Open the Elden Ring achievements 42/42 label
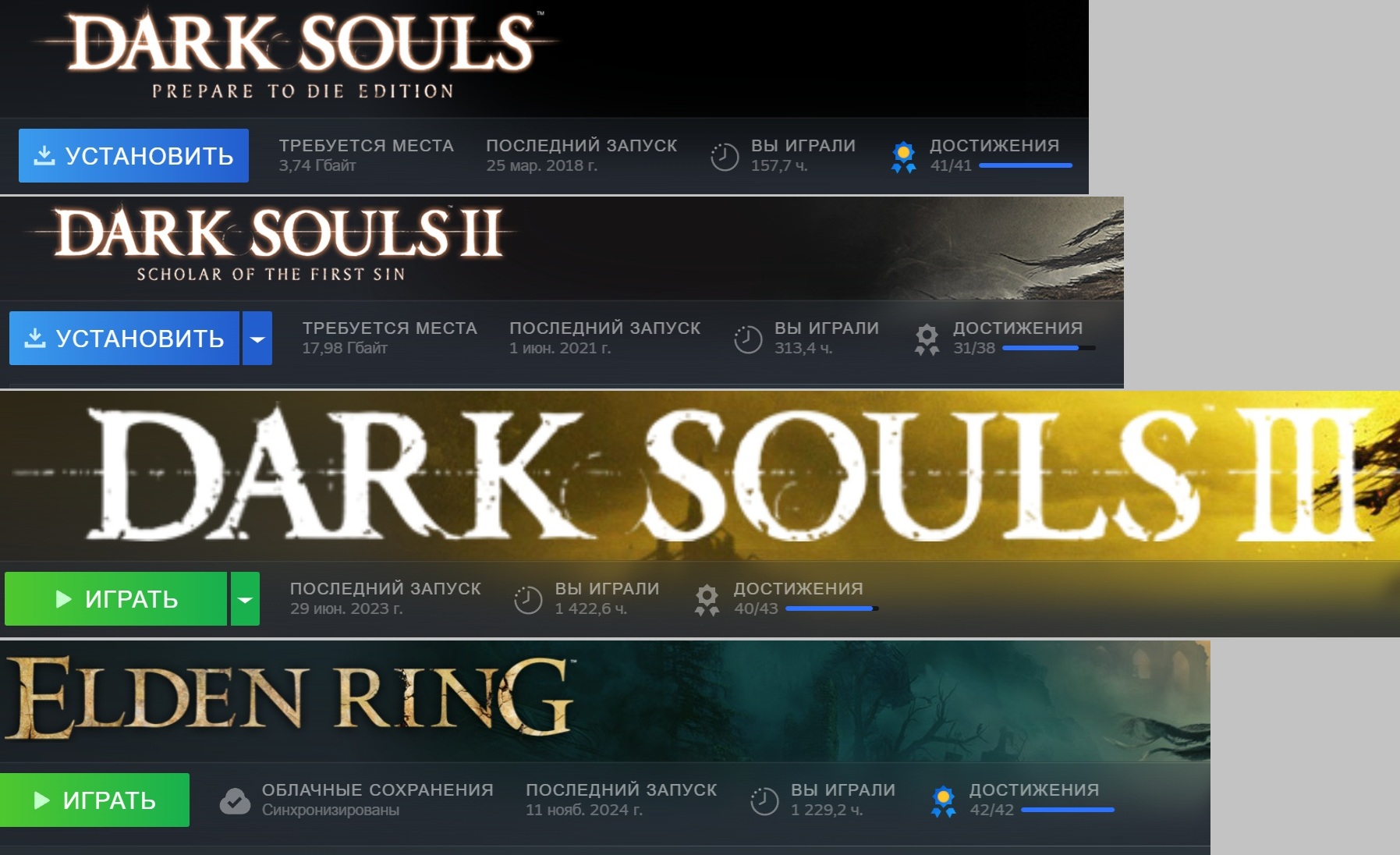Viewport: 1400px width, 855px height. tap(991, 810)
